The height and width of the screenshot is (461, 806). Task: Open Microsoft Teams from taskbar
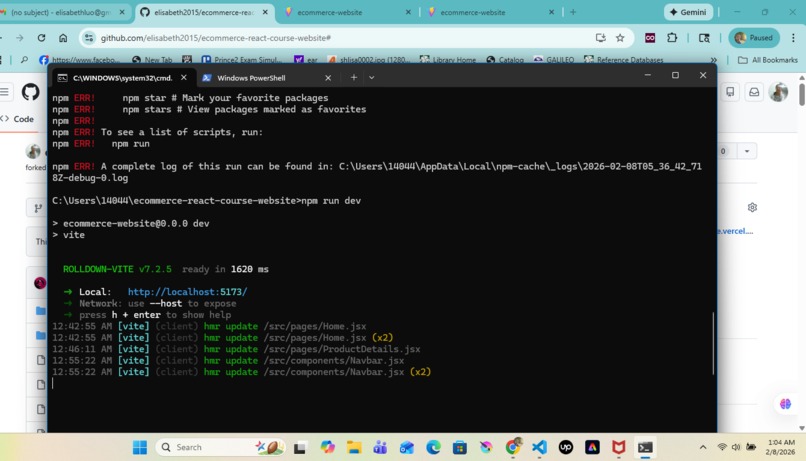click(x=380, y=447)
